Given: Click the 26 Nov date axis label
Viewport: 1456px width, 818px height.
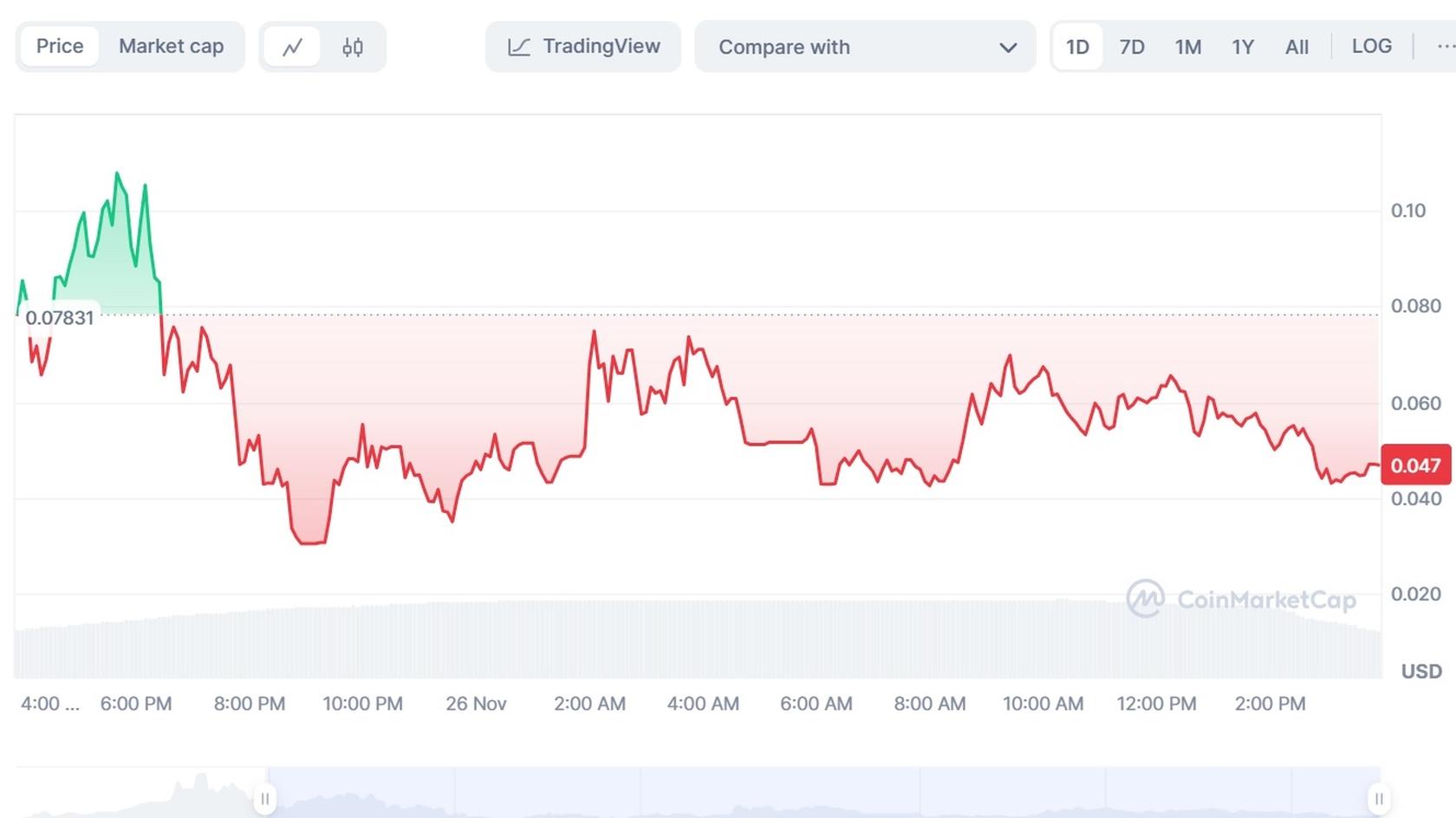Looking at the screenshot, I should (476, 704).
